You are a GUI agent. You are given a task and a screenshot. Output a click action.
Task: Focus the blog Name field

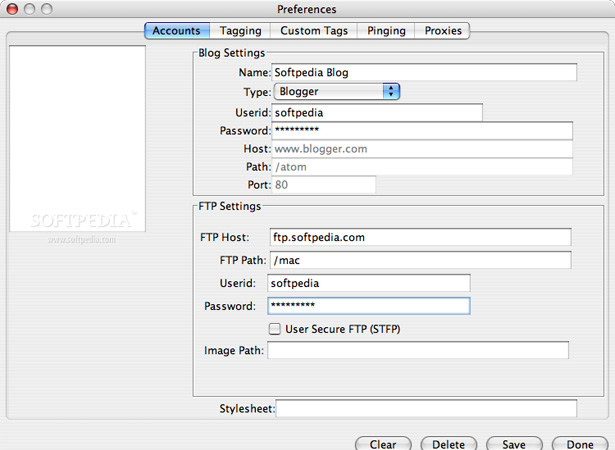tap(424, 72)
